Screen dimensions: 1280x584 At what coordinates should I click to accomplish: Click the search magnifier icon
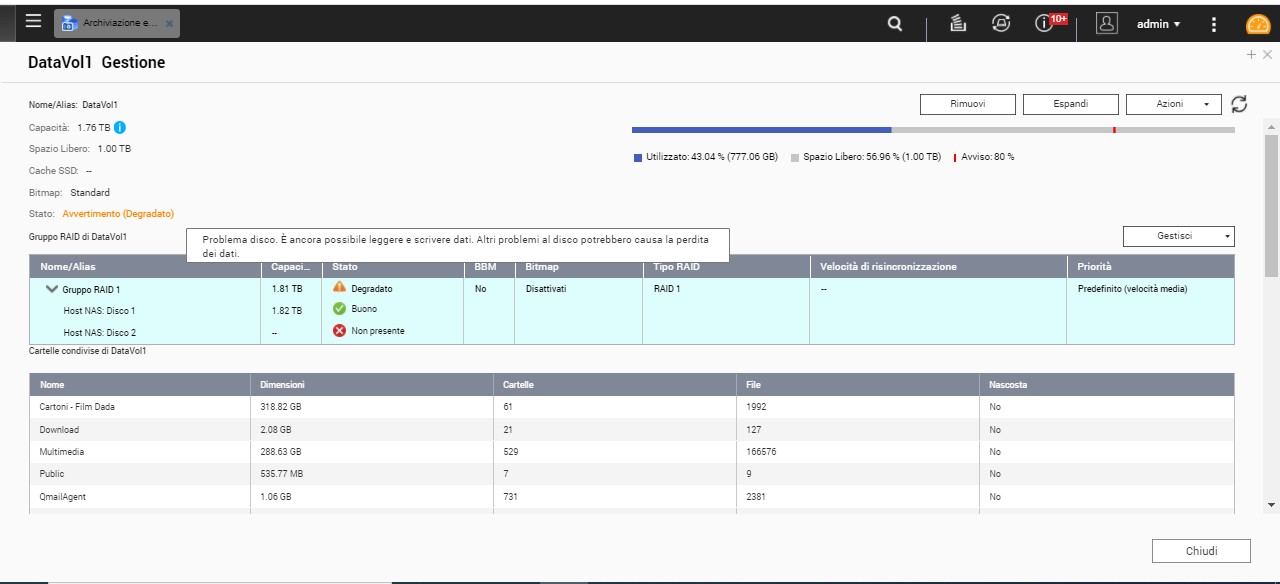(x=895, y=24)
